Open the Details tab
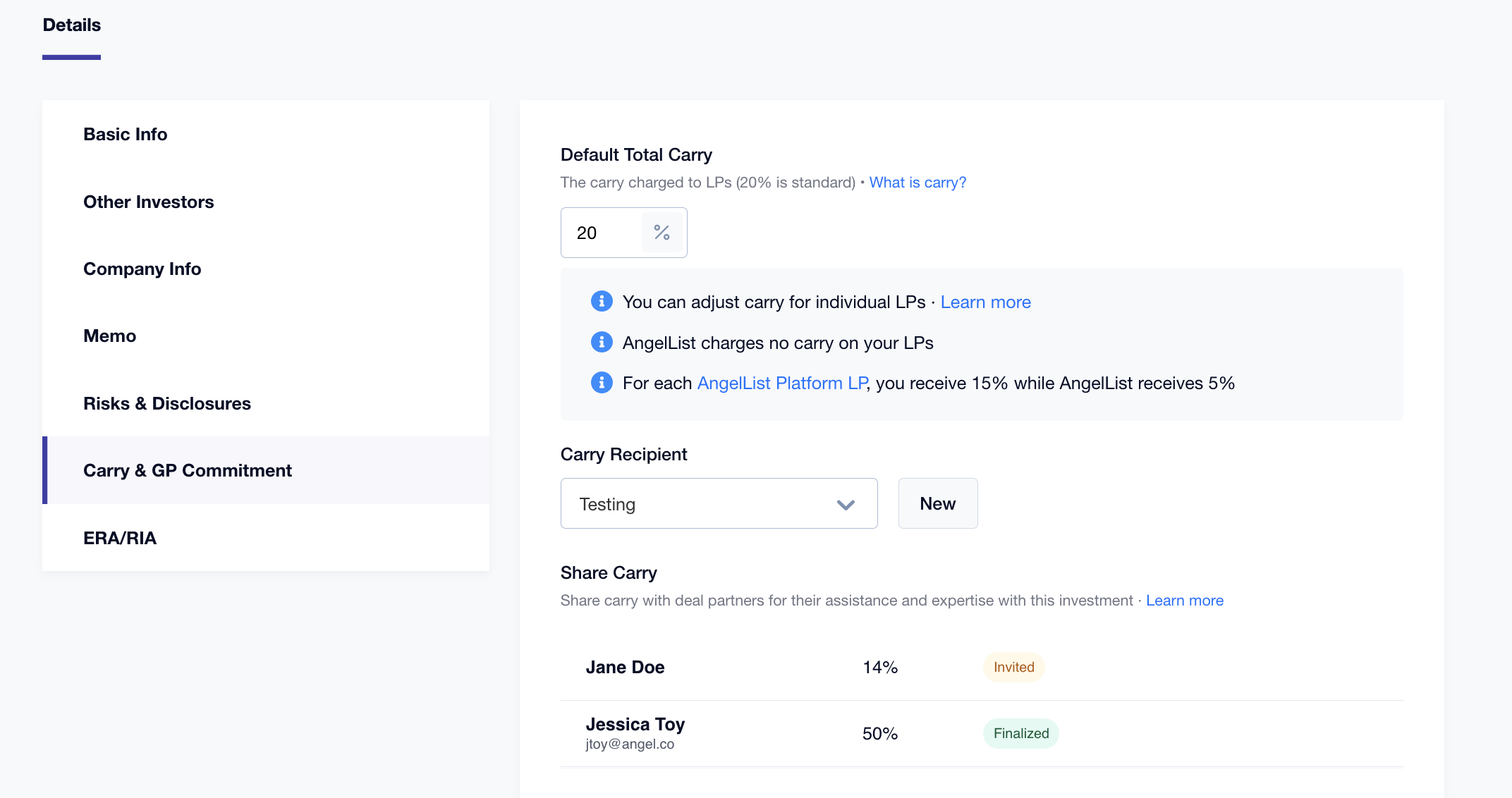 [x=71, y=25]
